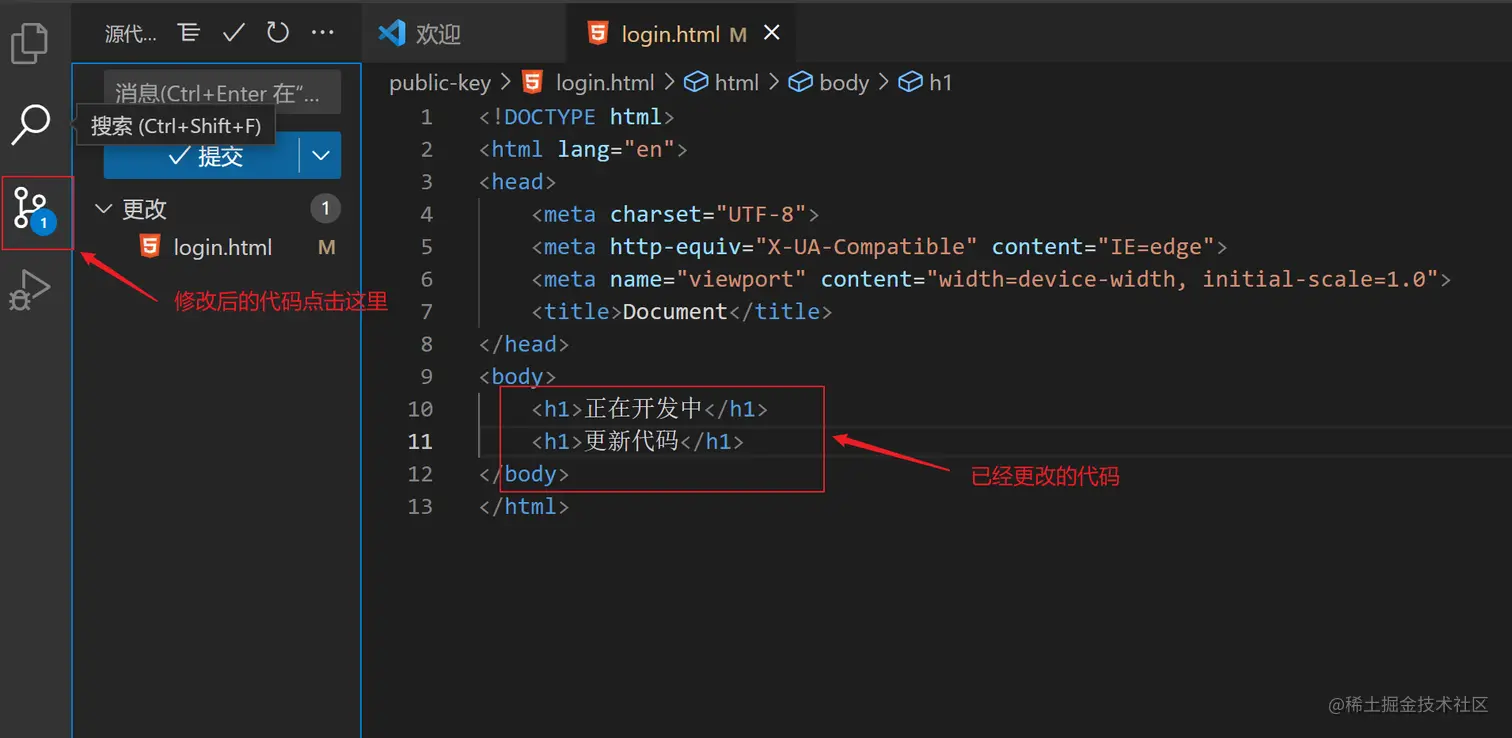Click the M modified badge next to login.html

tap(326, 247)
